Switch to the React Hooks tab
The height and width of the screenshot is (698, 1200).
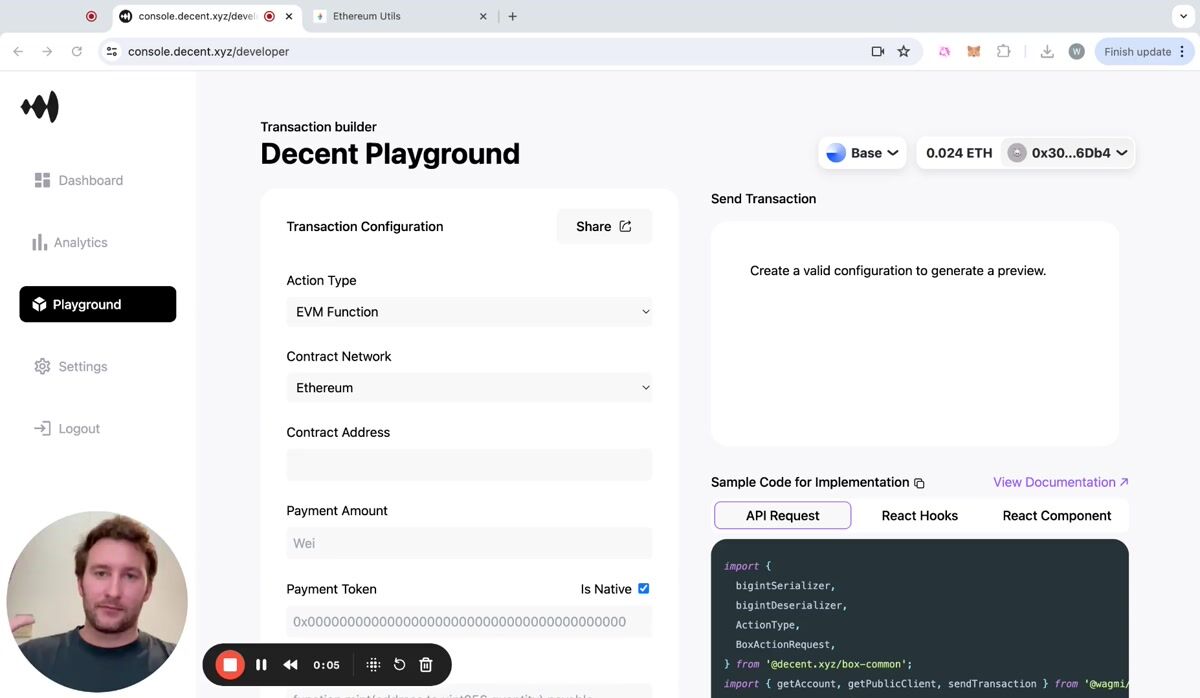pyautogui.click(x=919, y=516)
